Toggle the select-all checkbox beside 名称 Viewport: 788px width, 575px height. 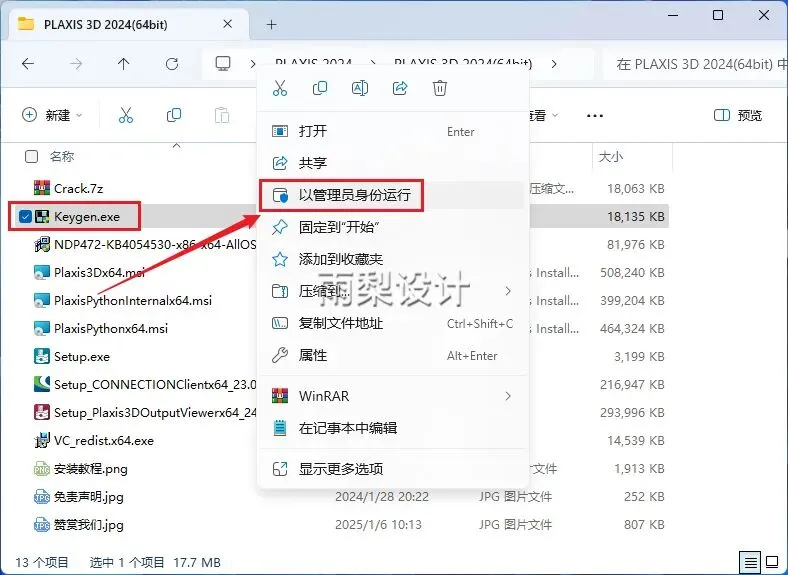31,156
